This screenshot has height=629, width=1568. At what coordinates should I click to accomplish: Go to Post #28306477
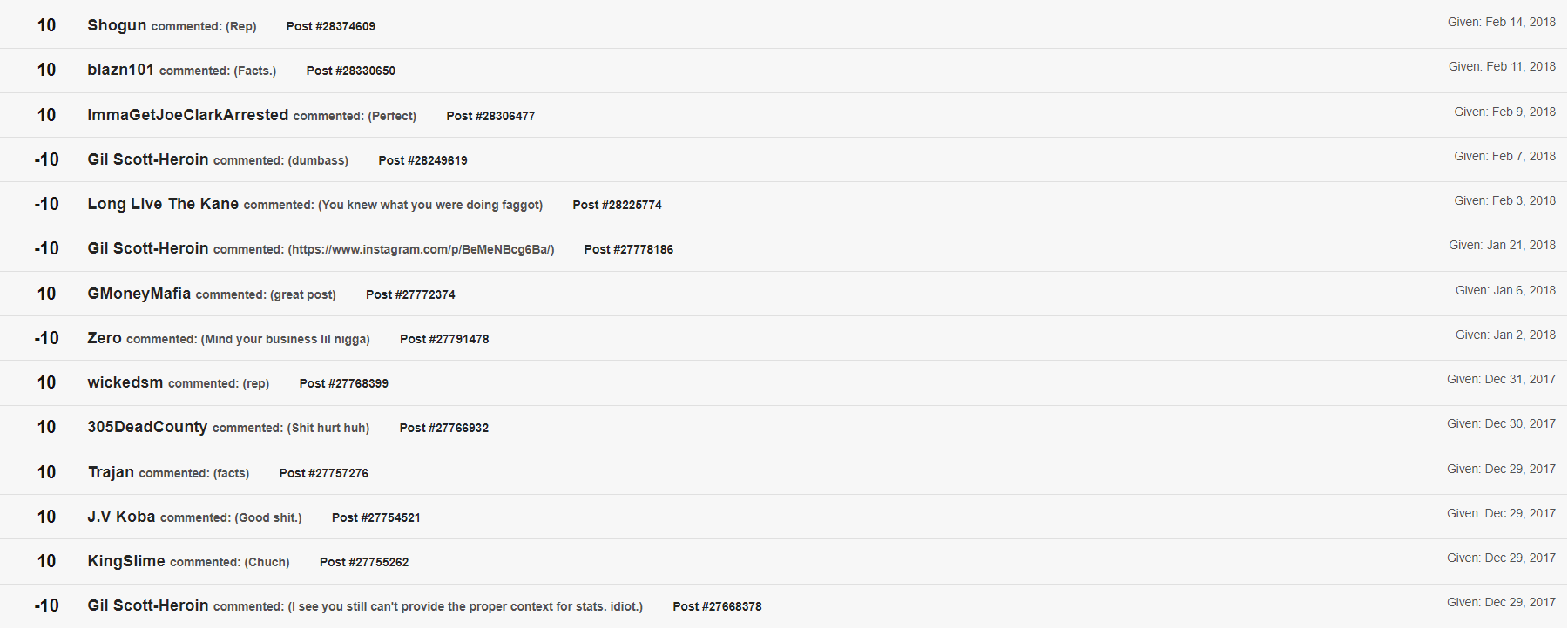point(491,116)
